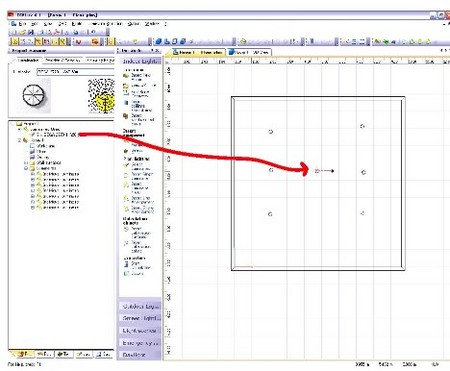Expand the Wall surfaces folder in tree
Image resolution: width=450 pixels, height=371 pixels.
pyautogui.click(x=26, y=163)
